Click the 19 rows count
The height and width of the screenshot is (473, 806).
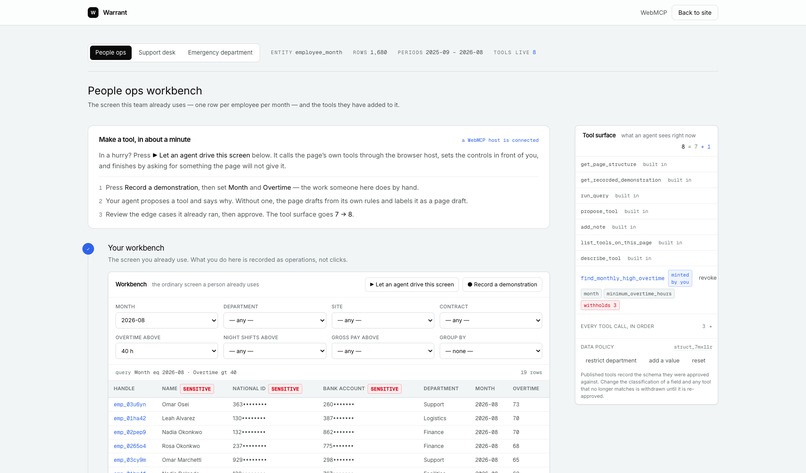(531, 372)
